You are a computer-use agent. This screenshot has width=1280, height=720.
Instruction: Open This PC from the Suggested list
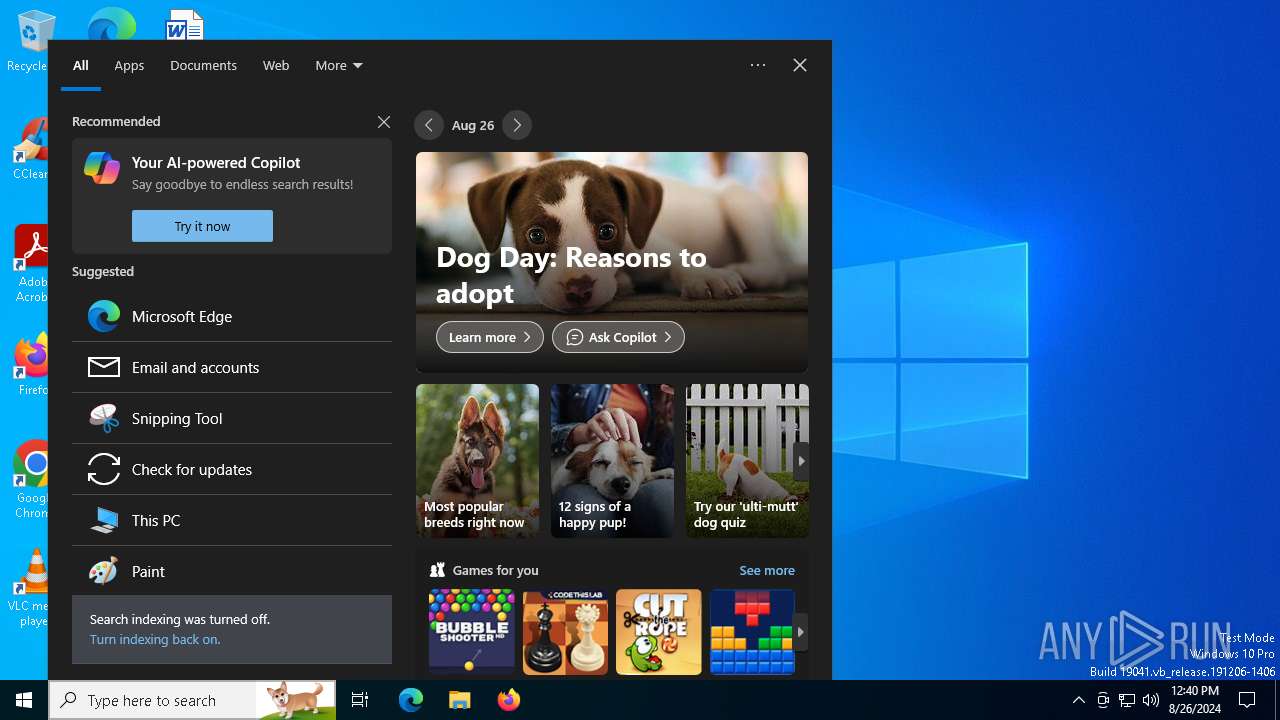click(x=232, y=520)
